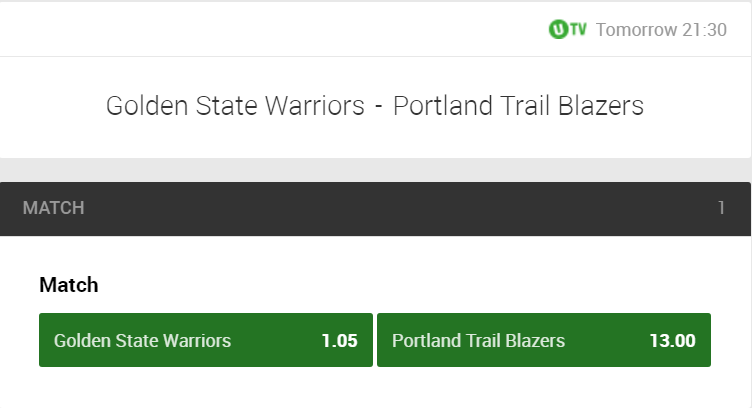Click the dash between the team names
Viewport: 752px width, 408px height.
379,107
